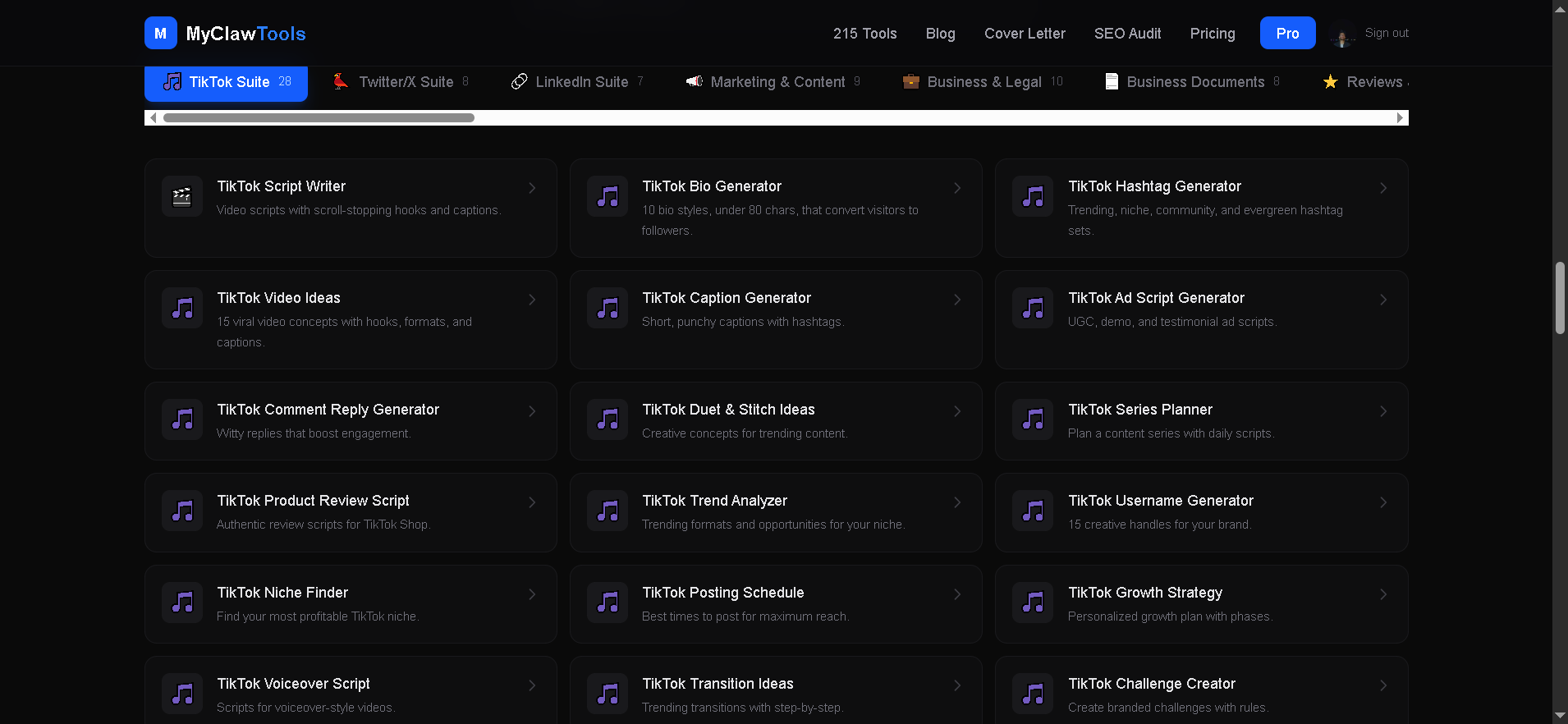Image resolution: width=1568 pixels, height=724 pixels.
Task: Click the chevron on TikTok Growth Strategy
Action: tap(1383, 594)
